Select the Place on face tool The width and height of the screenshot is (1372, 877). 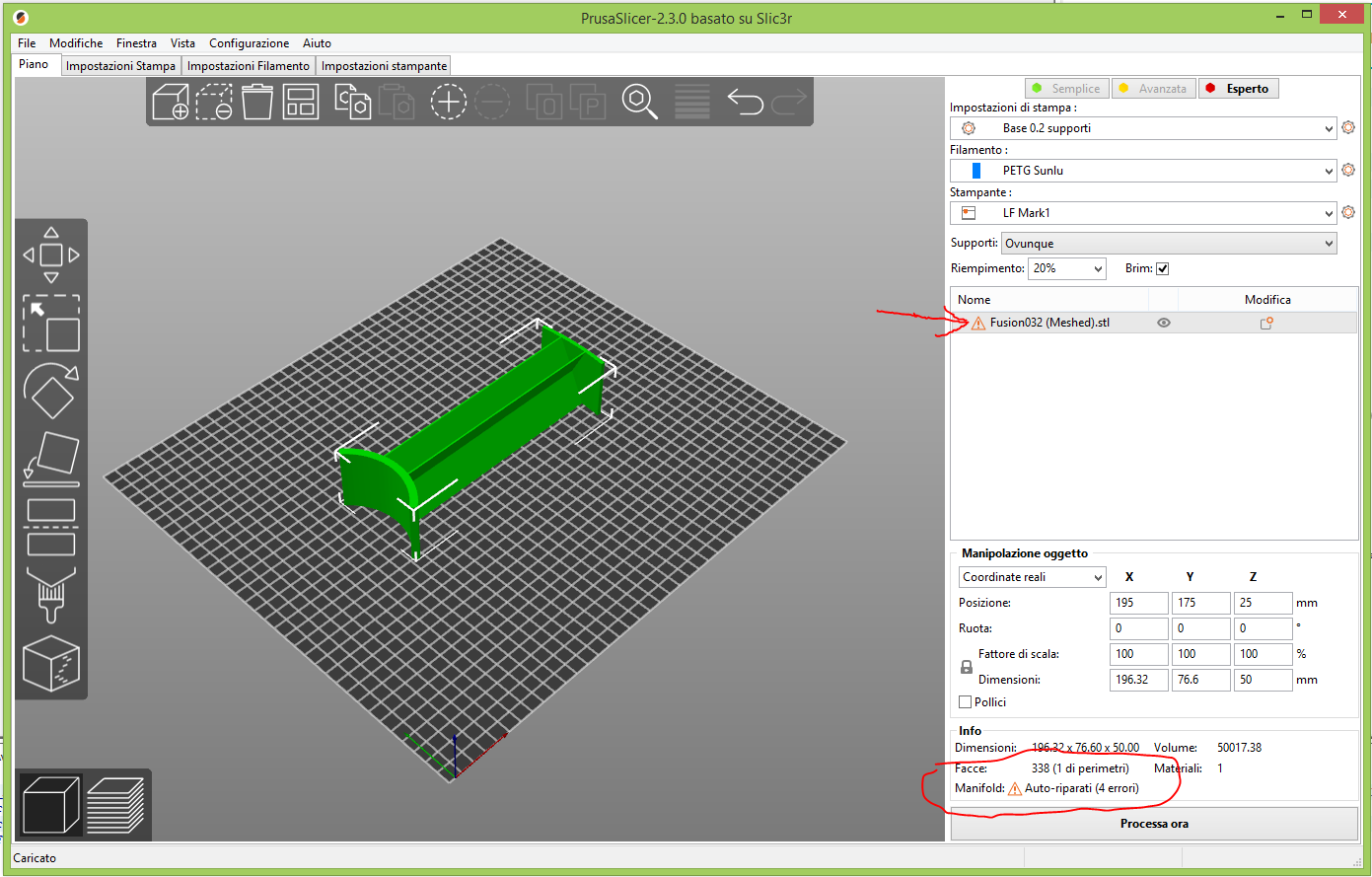51,459
